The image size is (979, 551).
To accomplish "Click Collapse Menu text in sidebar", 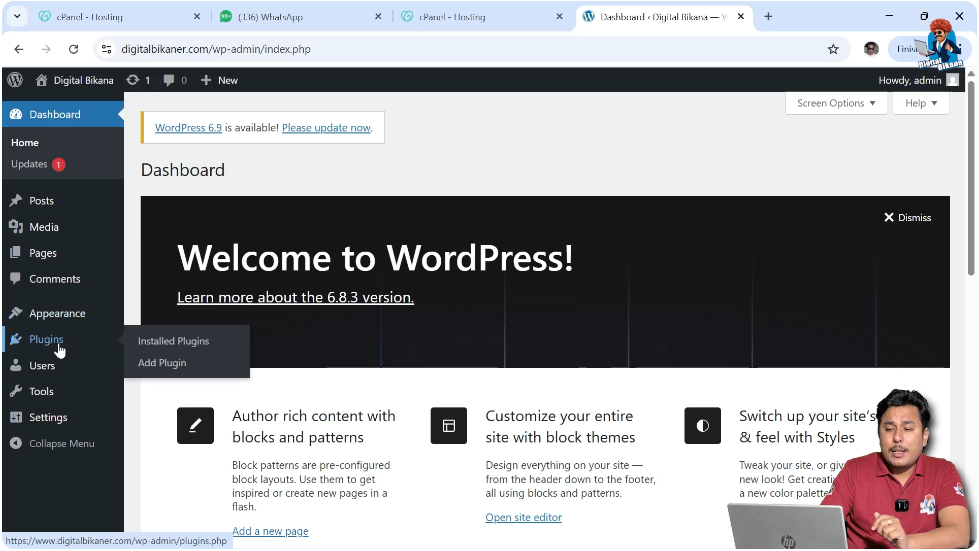I will coord(62,443).
